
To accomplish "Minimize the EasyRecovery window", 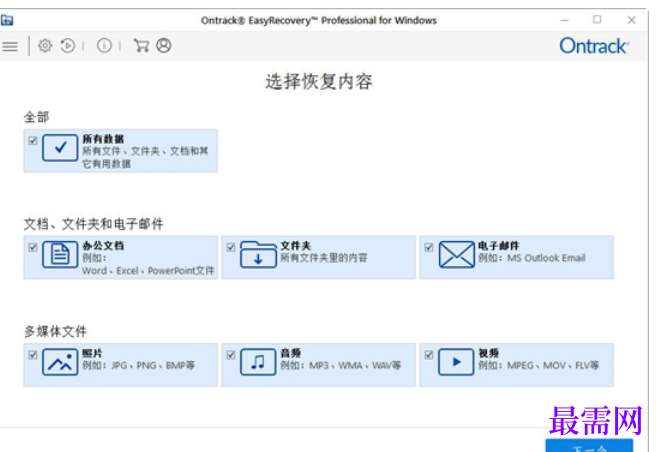I will click(564, 20).
